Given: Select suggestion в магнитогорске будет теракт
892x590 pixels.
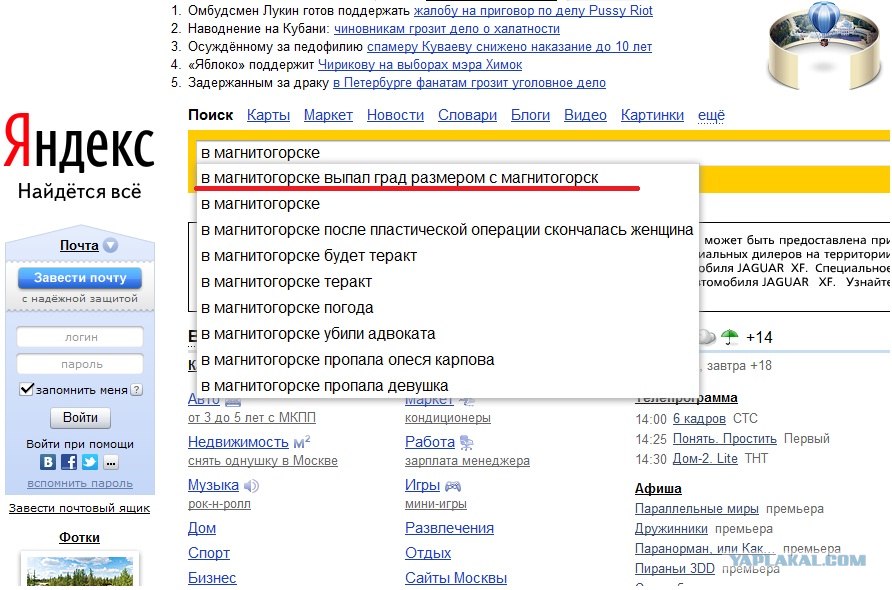Looking at the screenshot, I should [x=447, y=256].
